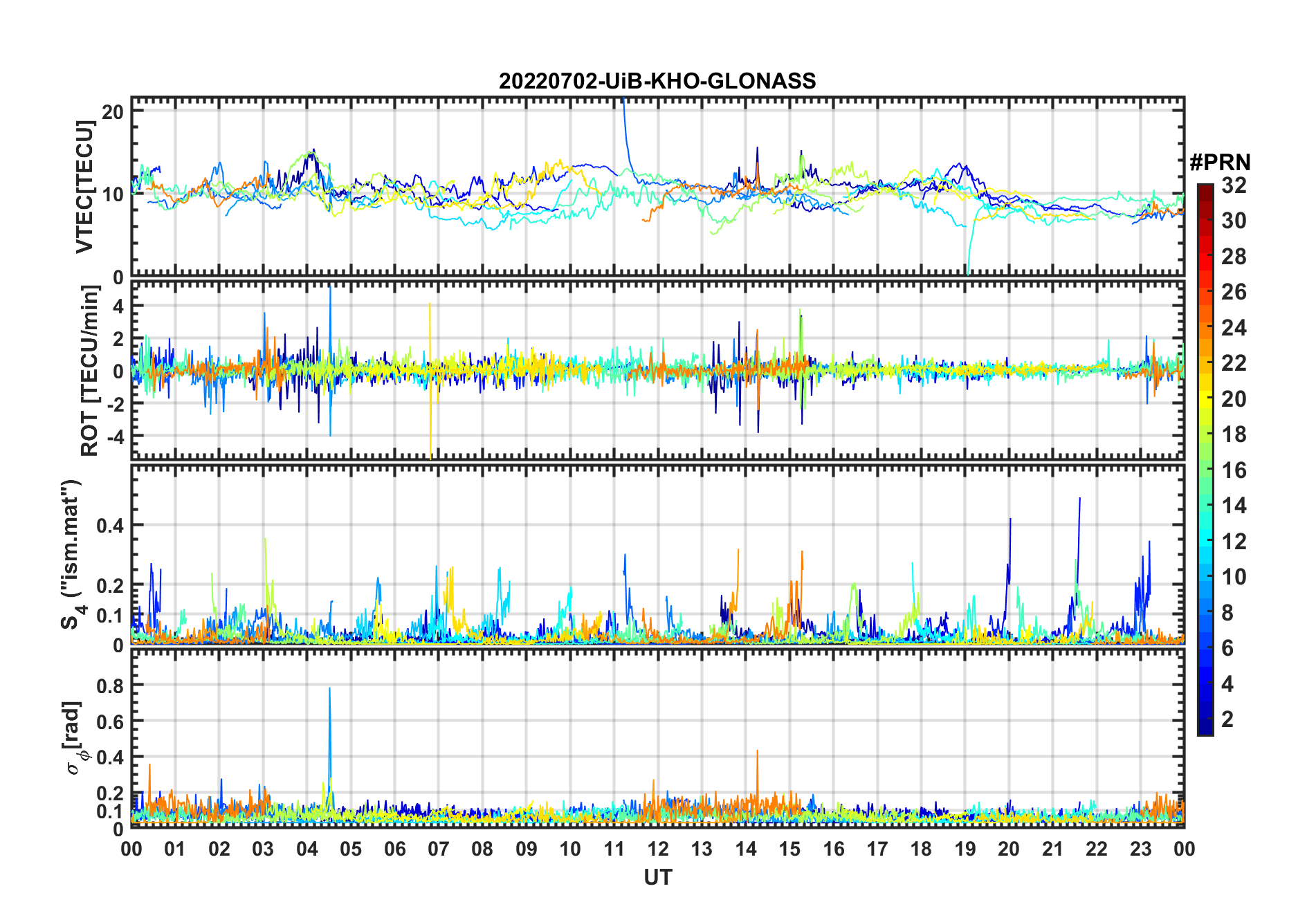The image size is (1316, 920).
Task: Select colorbar tick label 26
Action: click(1234, 292)
